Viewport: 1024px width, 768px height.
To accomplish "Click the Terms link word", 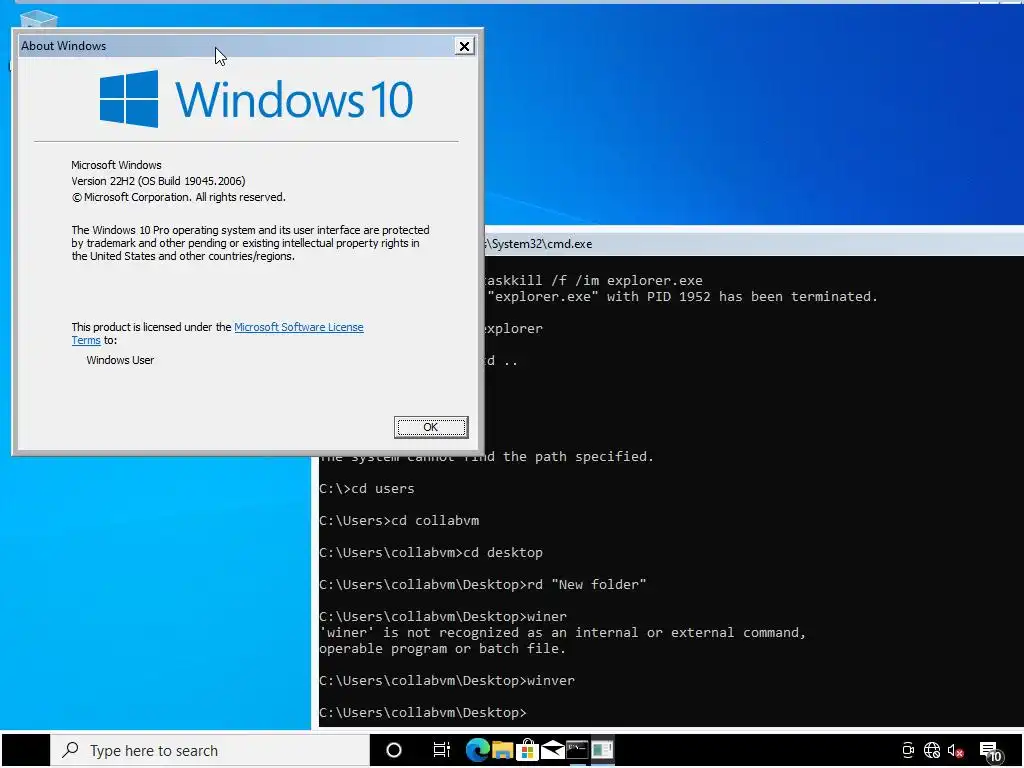I will click(x=86, y=340).
